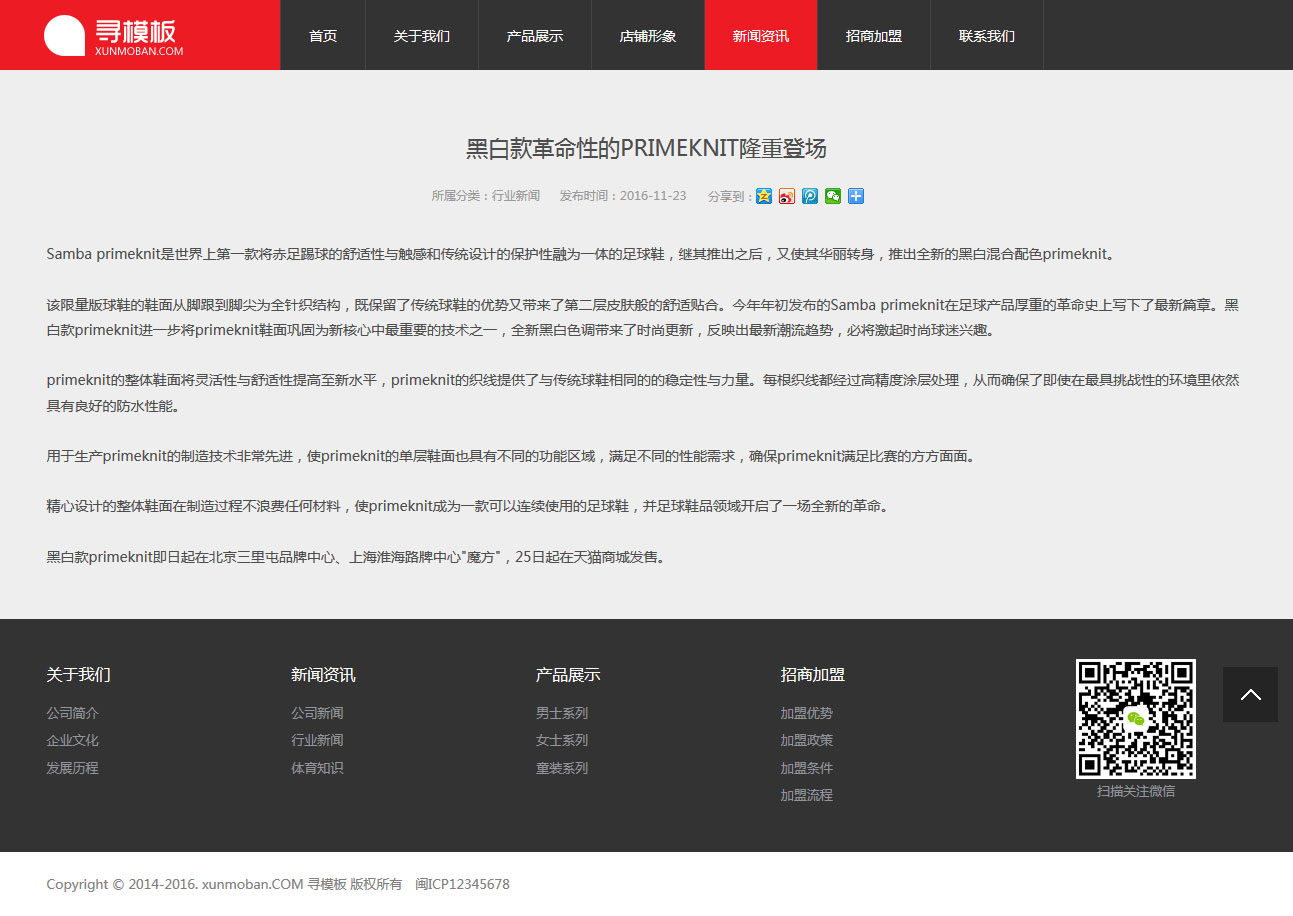Click footer heading 产品展示
The width and height of the screenshot is (1293, 916).
coord(568,675)
